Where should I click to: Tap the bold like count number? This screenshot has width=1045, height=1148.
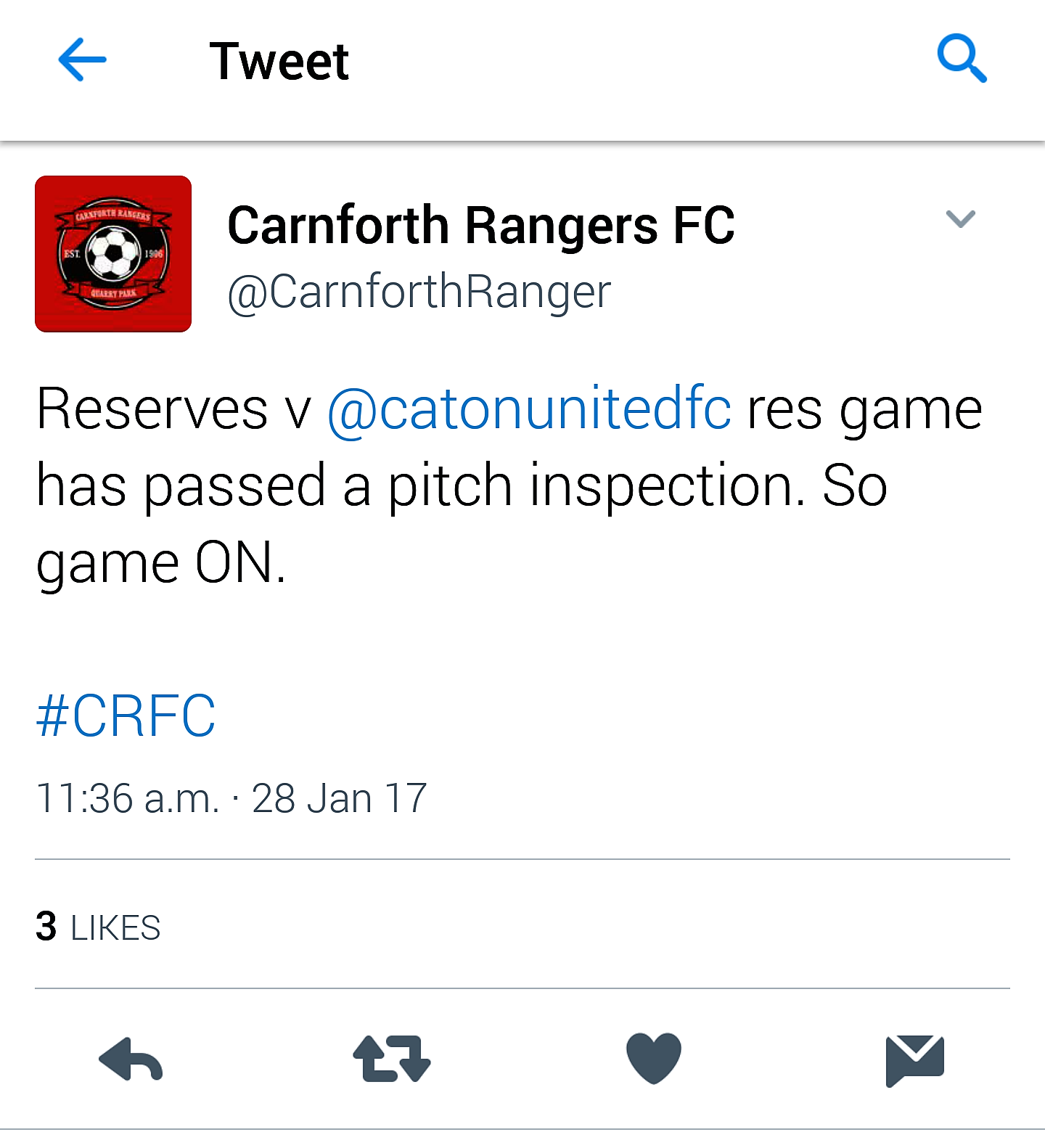(46, 927)
